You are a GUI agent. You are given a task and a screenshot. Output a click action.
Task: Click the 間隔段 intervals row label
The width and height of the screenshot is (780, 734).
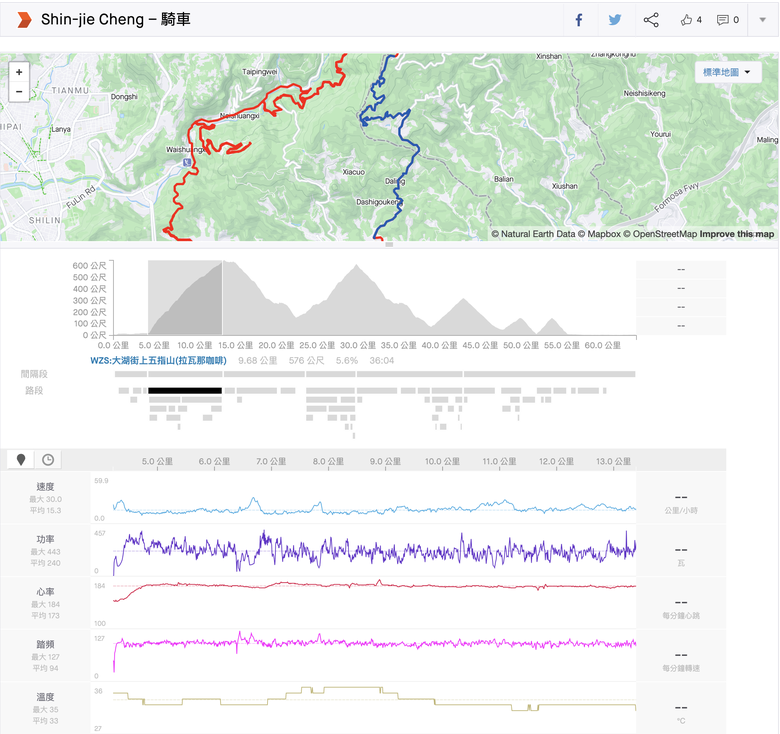tap(34, 374)
